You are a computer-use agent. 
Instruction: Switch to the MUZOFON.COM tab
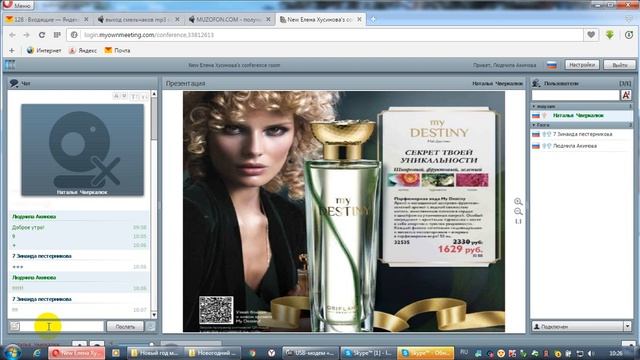click(229, 19)
